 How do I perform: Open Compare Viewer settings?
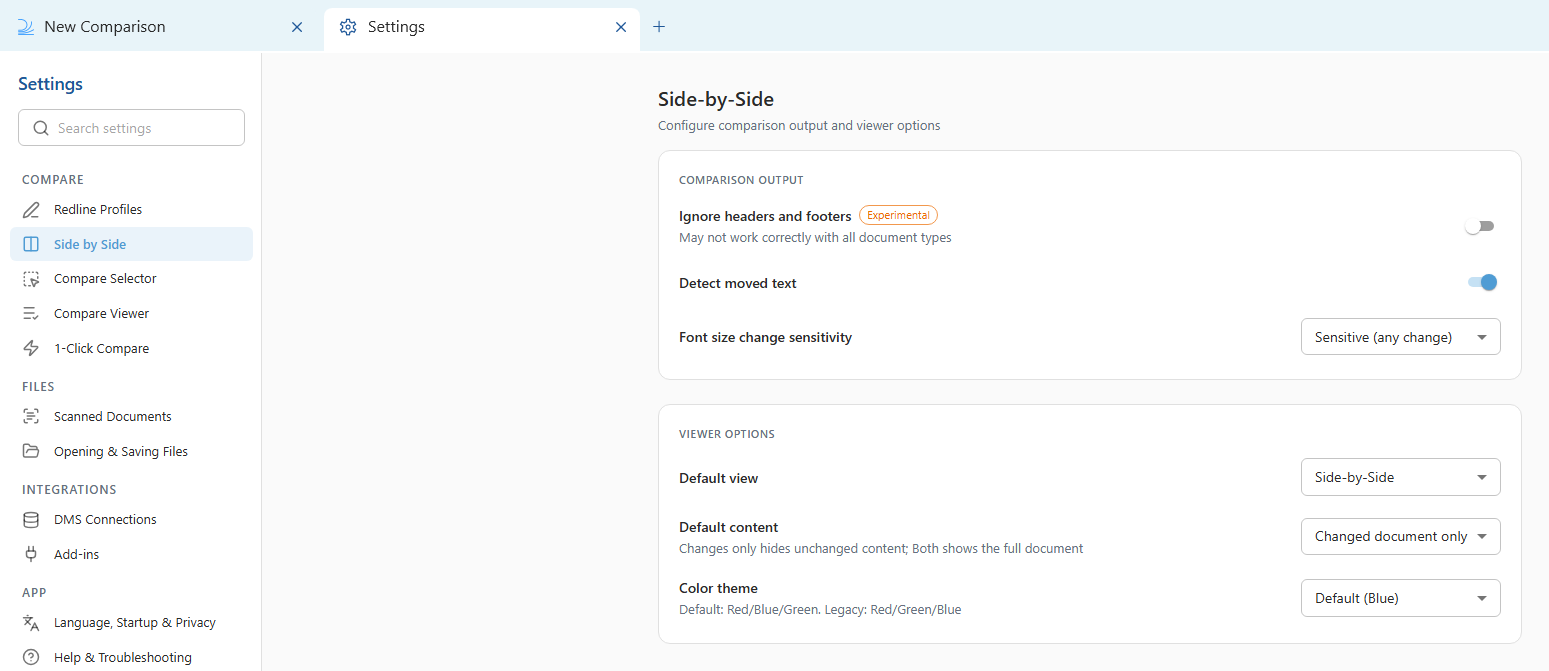click(131, 313)
